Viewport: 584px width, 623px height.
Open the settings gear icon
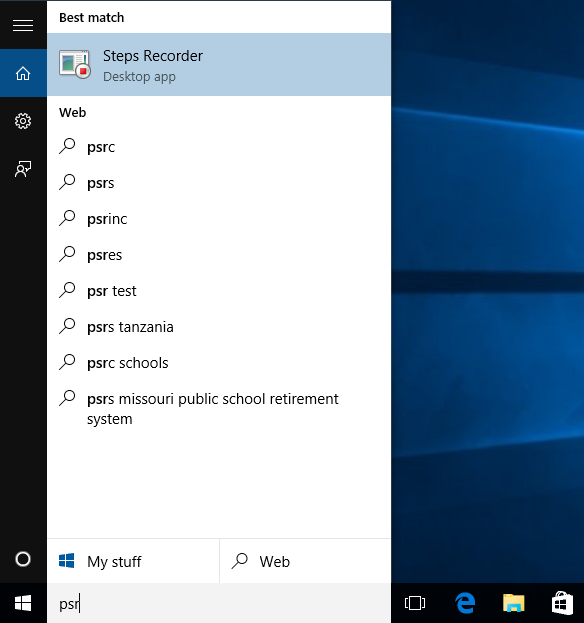23,121
